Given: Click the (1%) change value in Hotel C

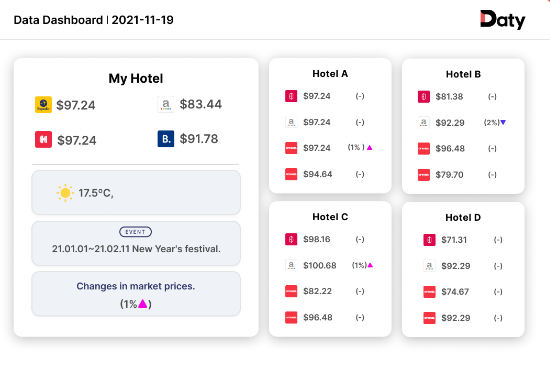Looking at the screenshot, I should click(359, 265).
